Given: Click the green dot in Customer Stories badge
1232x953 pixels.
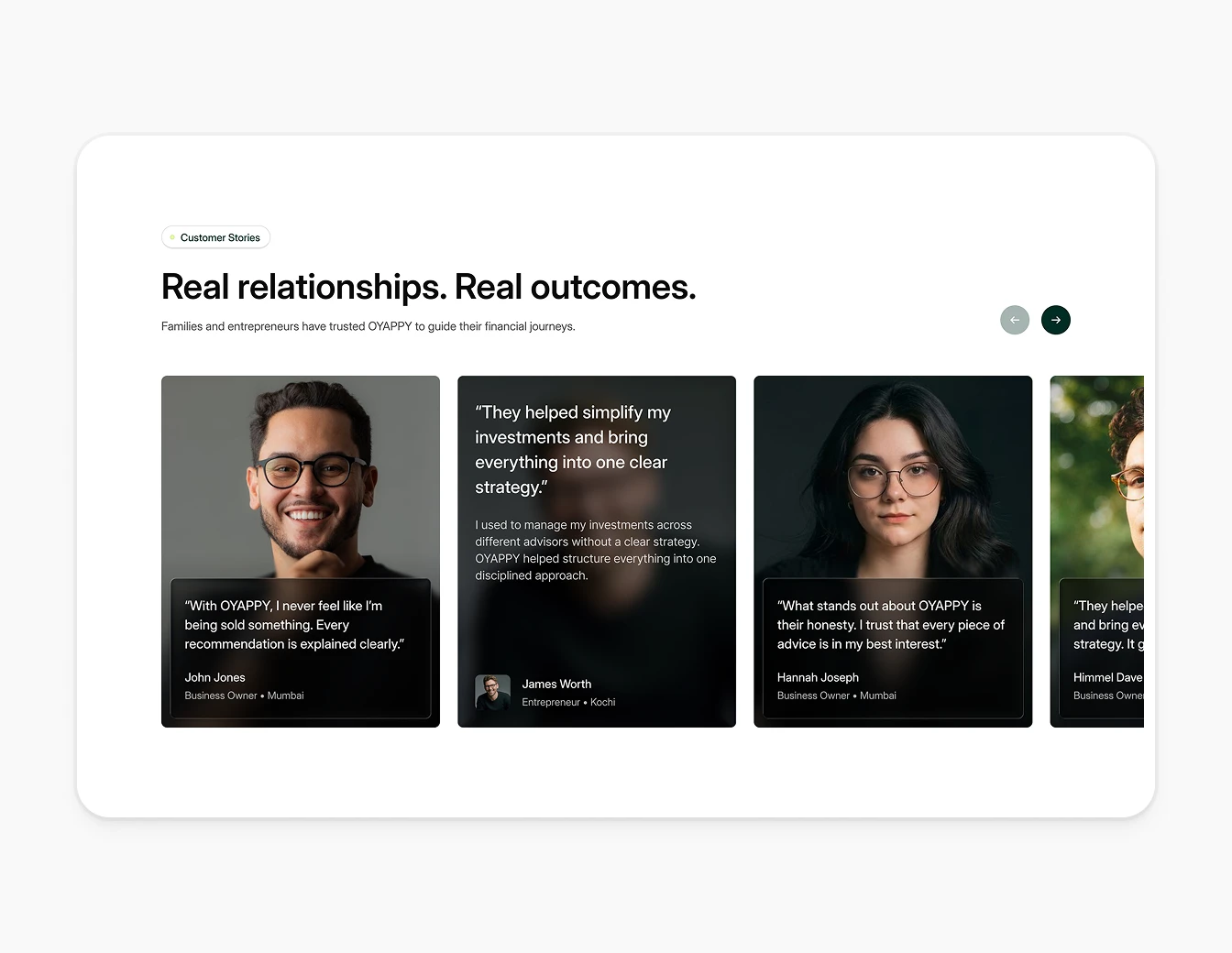Looking at the screenshot, I should pyautogui.click(x=172, y=236).
